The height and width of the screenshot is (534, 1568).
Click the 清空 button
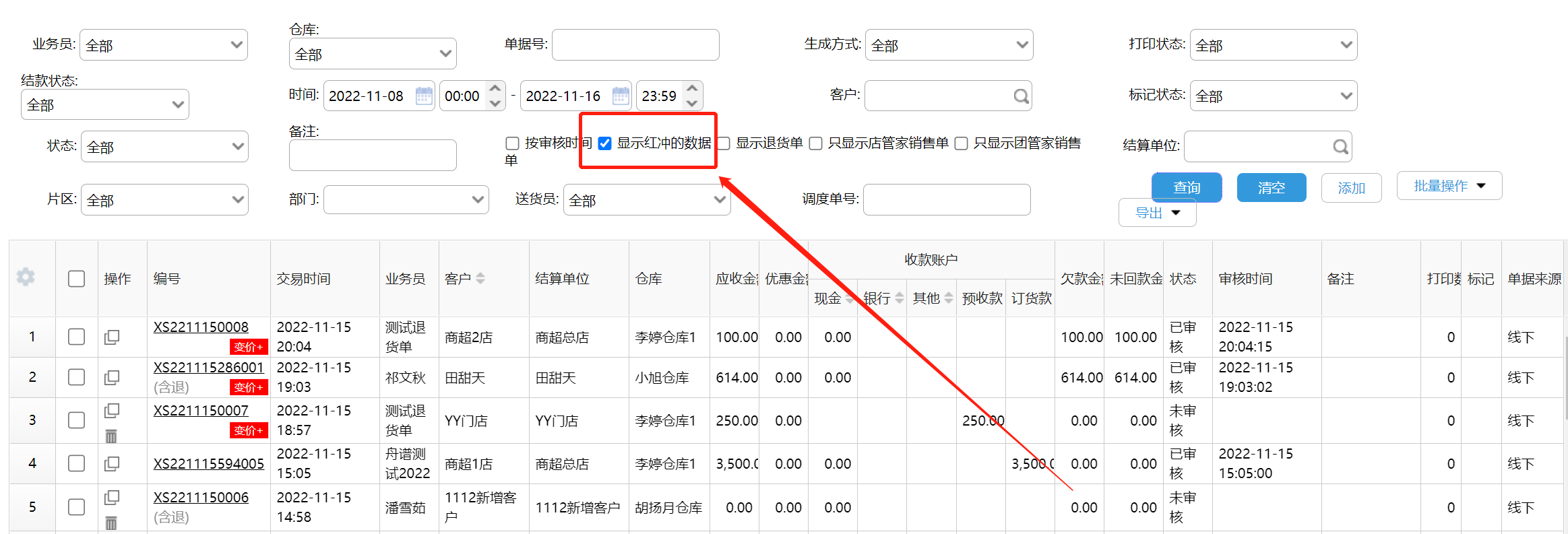(x=1272, y=187)
